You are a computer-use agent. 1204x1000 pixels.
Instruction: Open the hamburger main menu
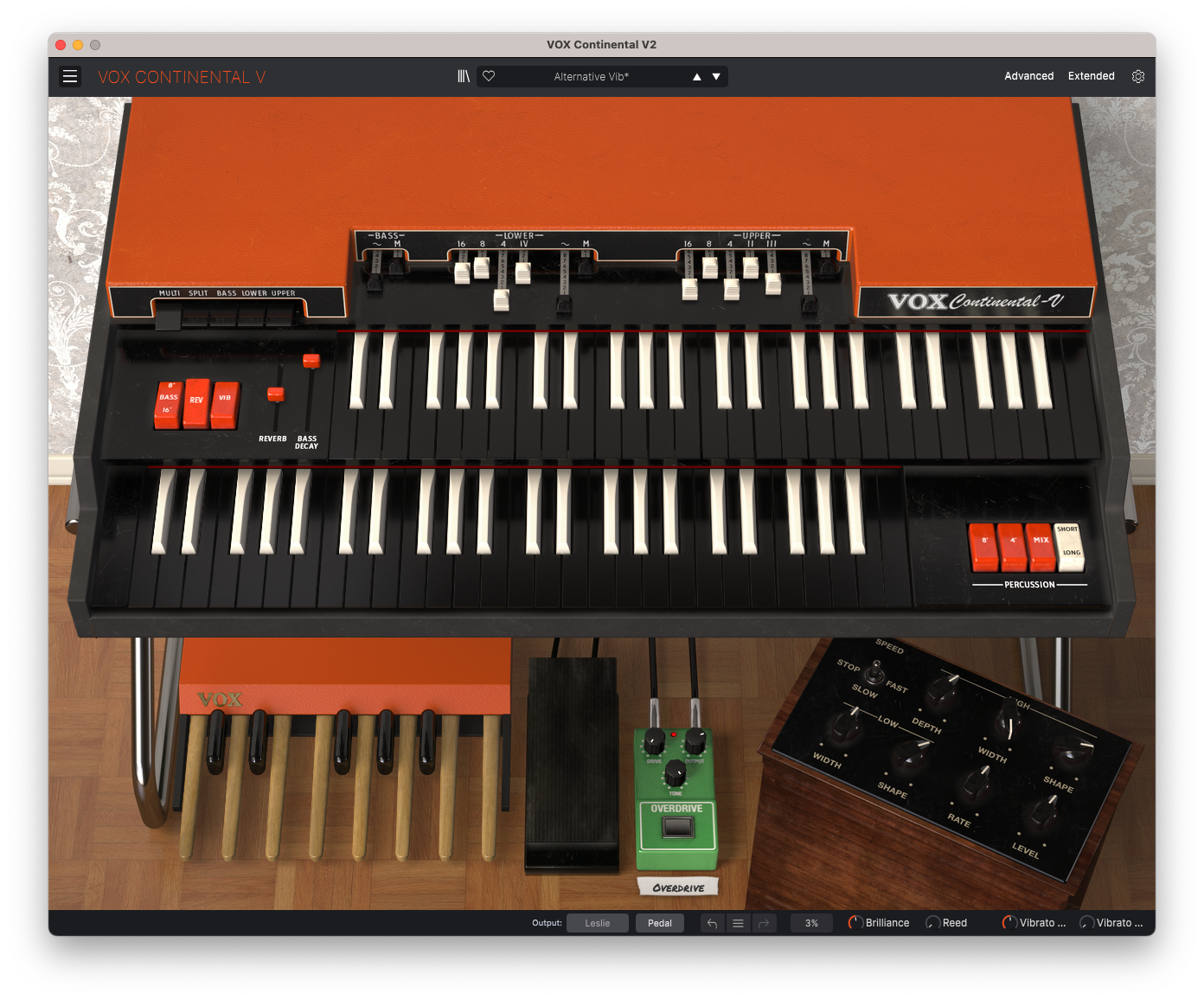70,77
